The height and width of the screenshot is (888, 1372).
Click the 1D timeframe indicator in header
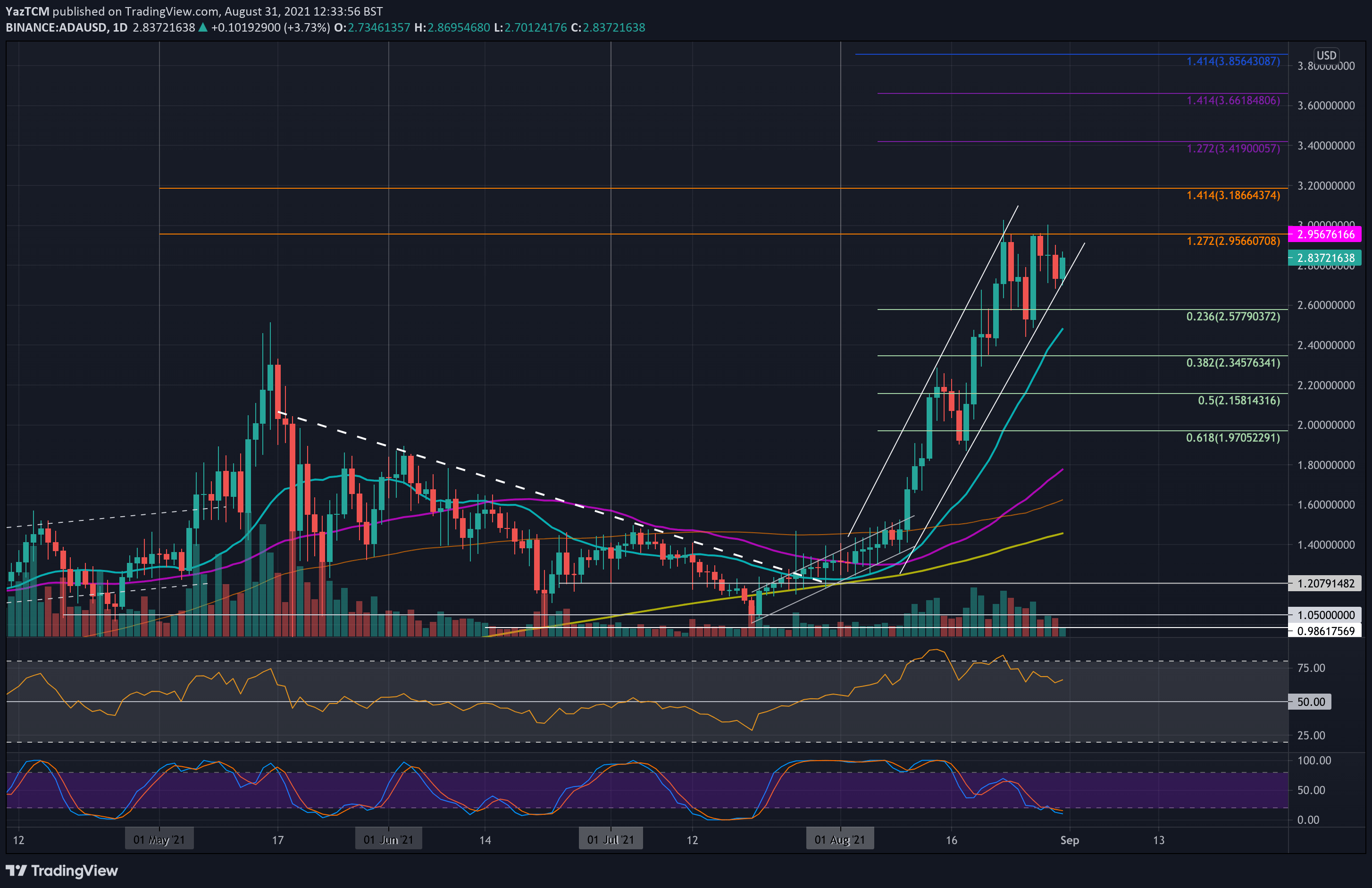pos(120,28)
